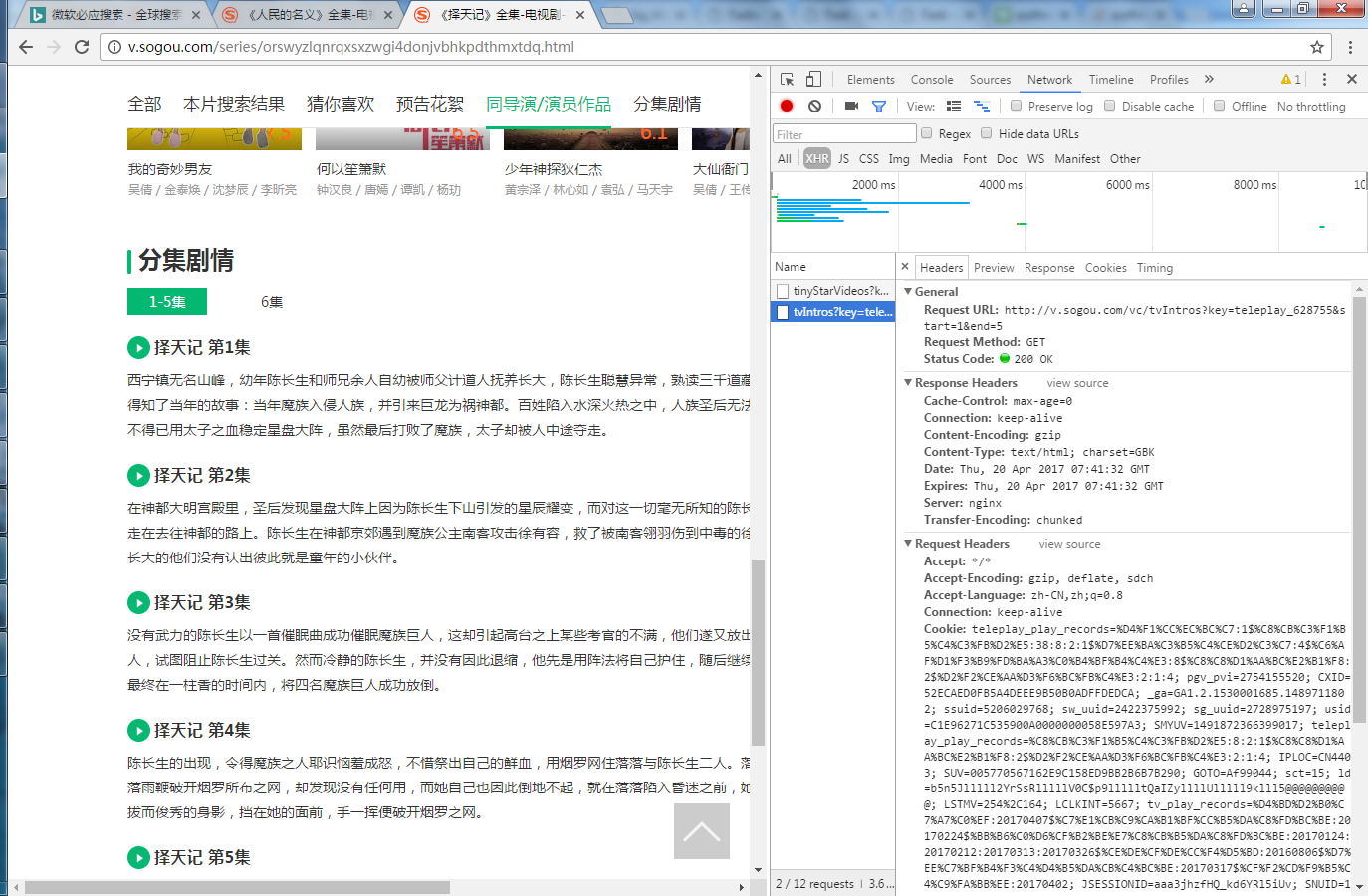Check Hide data URLs
This screenshot has width=1368, height=896.
click(x=986, y=133)
